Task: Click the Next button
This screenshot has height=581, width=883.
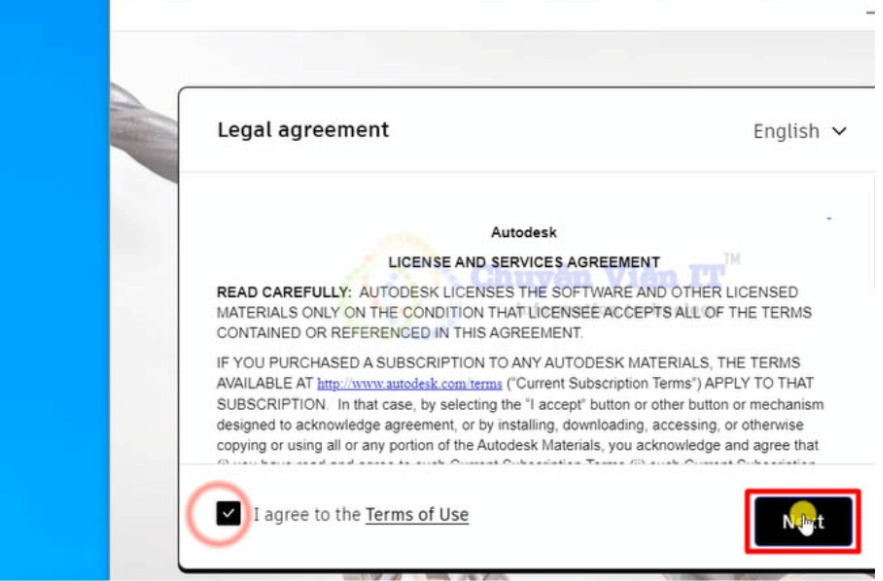Action: tap(803, 521)
